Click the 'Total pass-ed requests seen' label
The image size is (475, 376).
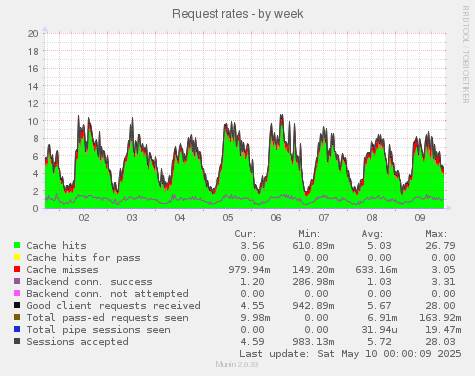(x=107, y=318)
